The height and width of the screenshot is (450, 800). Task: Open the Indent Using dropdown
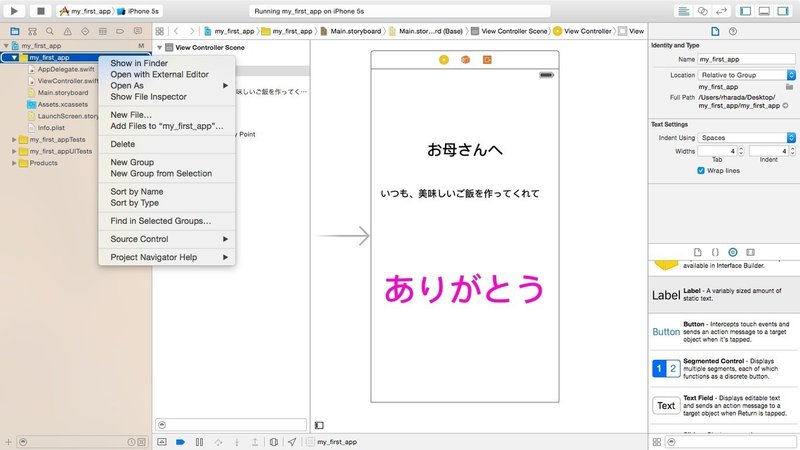click(746, 138)
